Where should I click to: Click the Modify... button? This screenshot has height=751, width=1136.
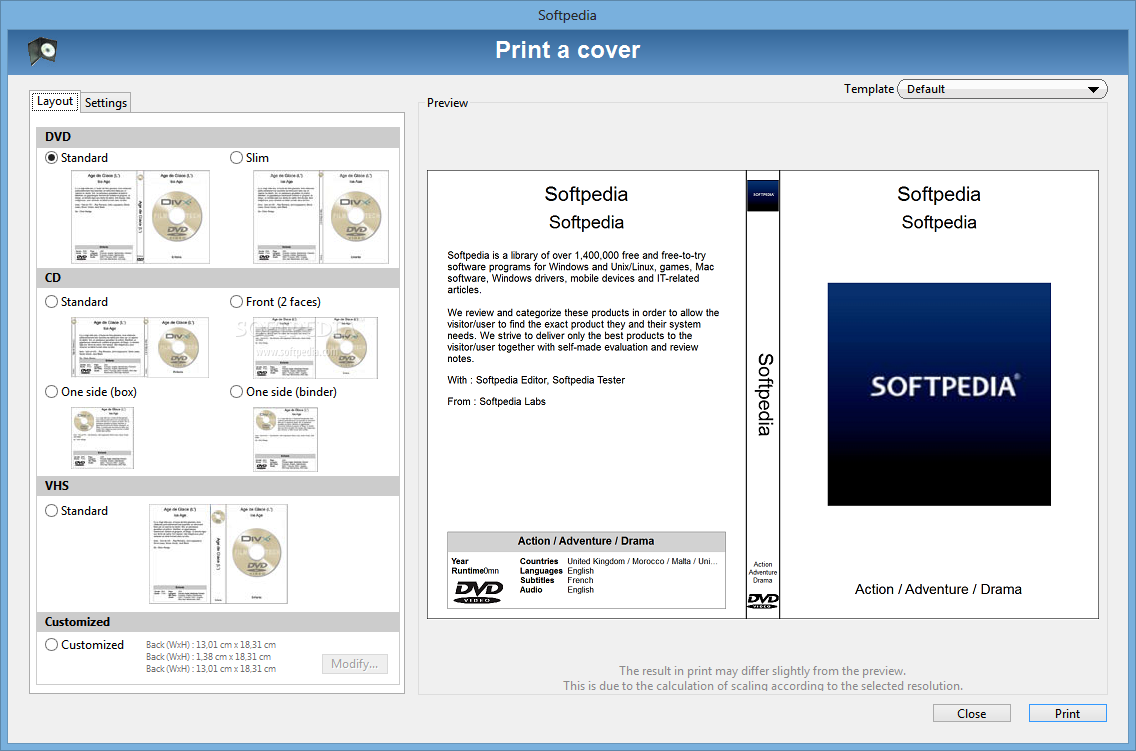pos(354,664)
